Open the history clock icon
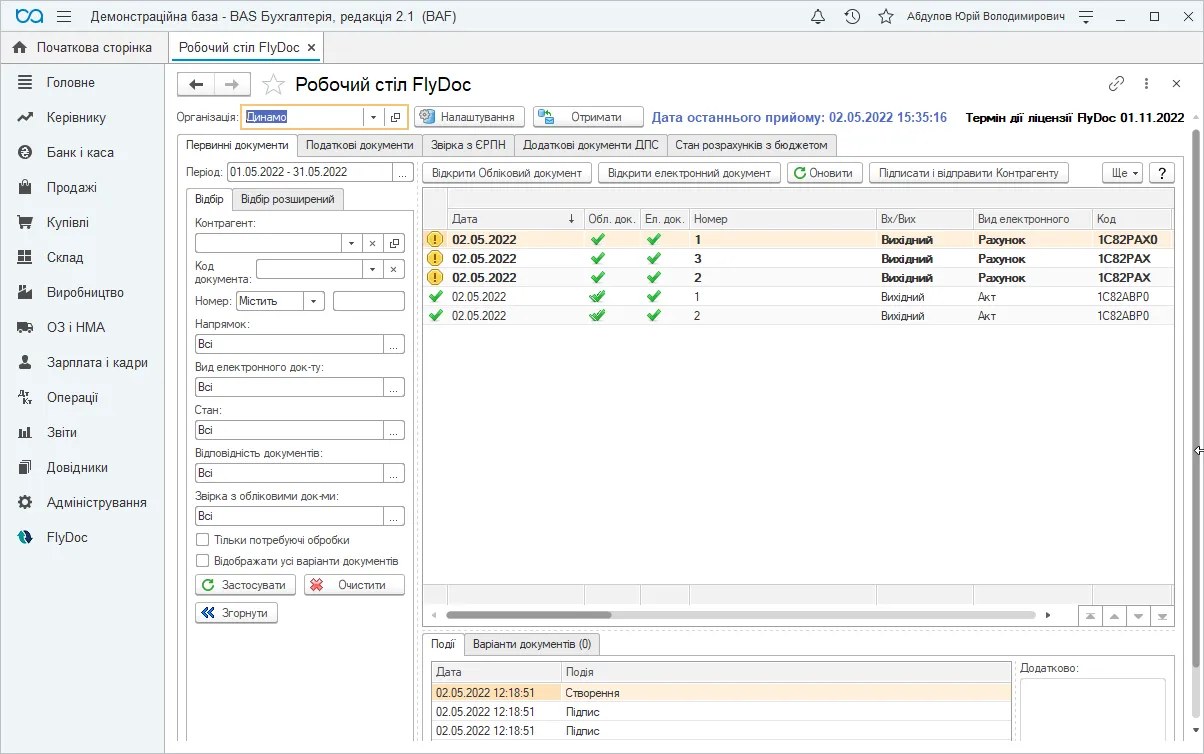1204x754 pixels. [x=852, y=17]
